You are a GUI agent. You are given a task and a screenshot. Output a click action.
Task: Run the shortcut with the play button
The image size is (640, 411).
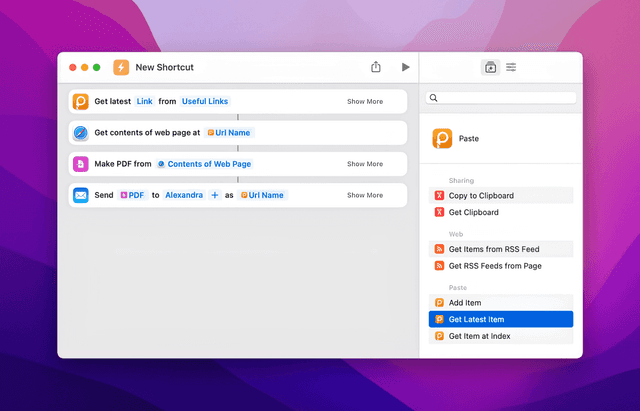coord(405,67)
